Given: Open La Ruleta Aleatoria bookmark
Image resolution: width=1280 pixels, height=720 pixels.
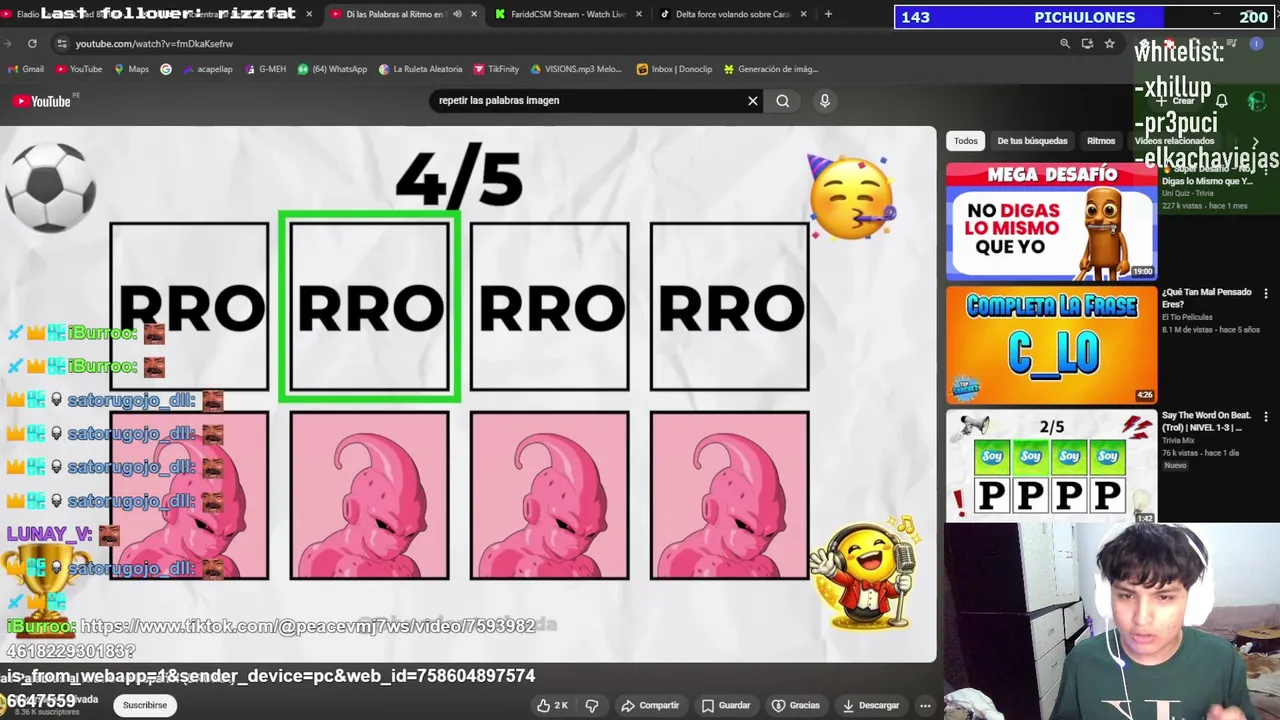Looking at the screenshot, I should tap(420, 69).
